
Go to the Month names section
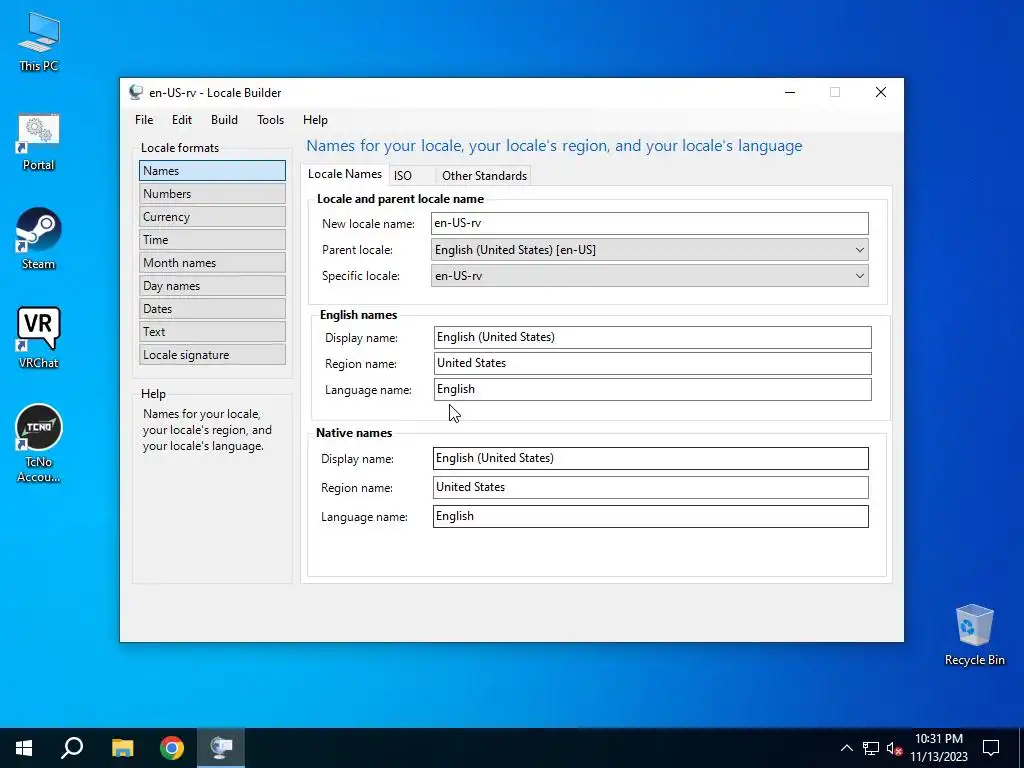click(212, 263)
